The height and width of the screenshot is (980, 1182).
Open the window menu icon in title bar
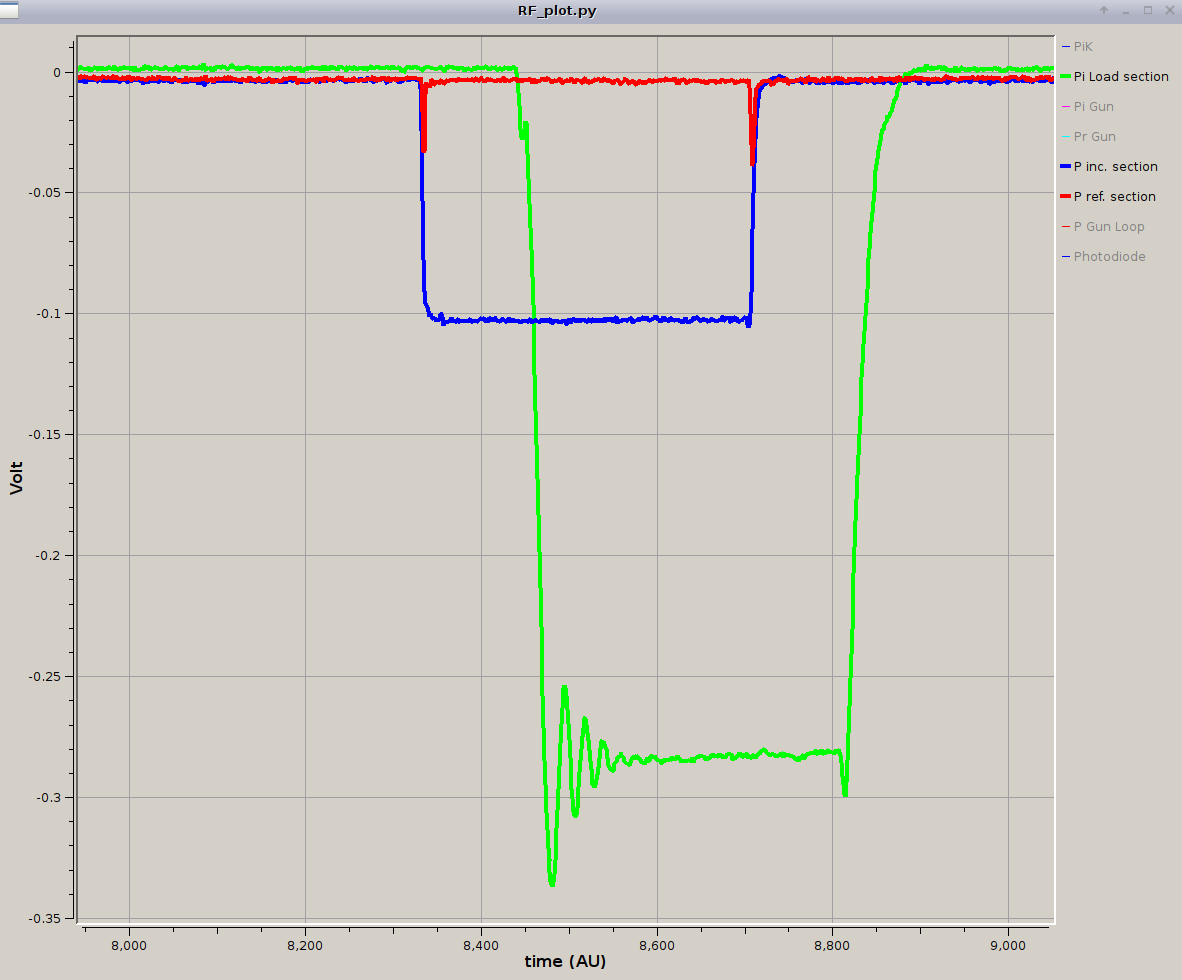[9, 10]
